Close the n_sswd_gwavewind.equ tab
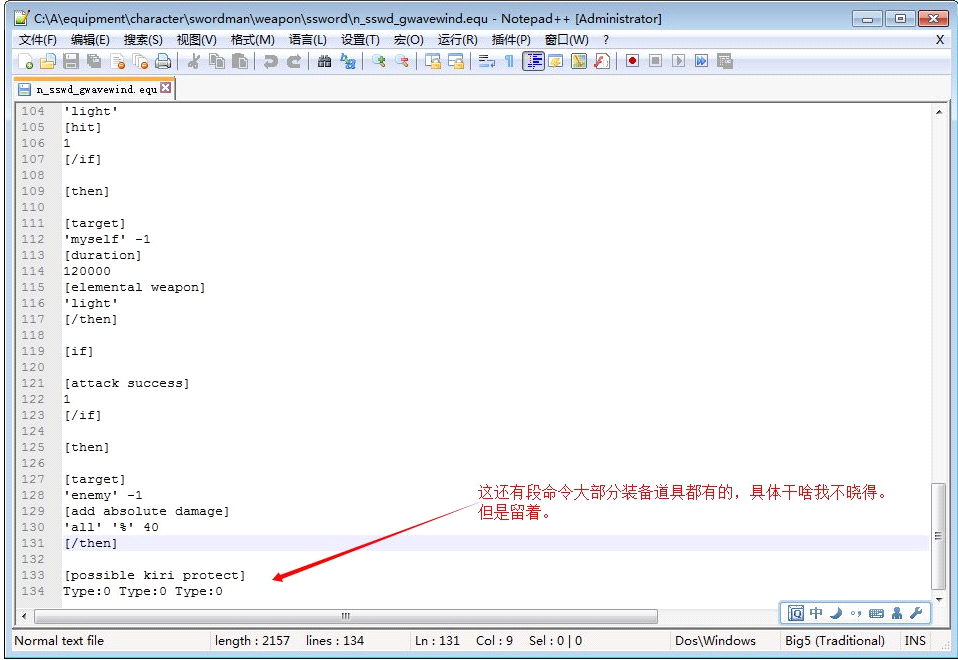The image size is (958, 660). click(x=166, y=88)
